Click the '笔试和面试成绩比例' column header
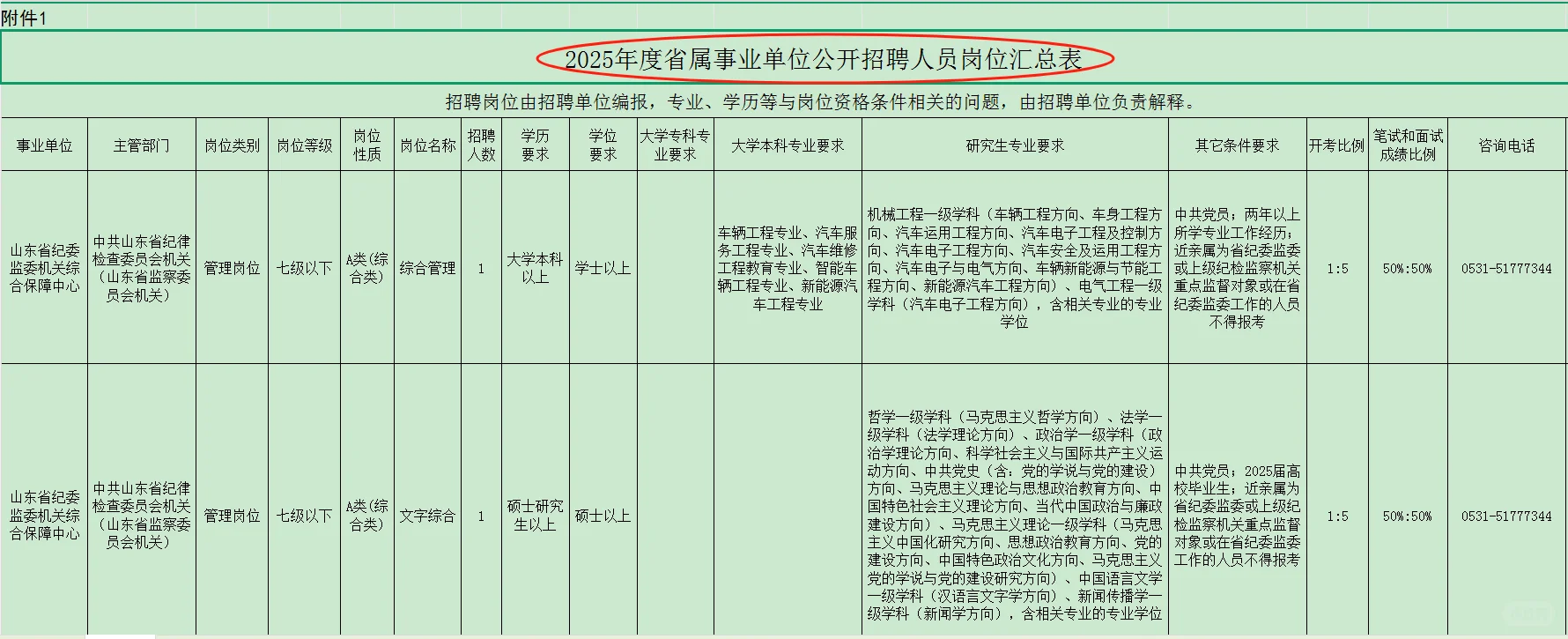The height and width of the screenshot is (639, 1568). click(1408, 145)
